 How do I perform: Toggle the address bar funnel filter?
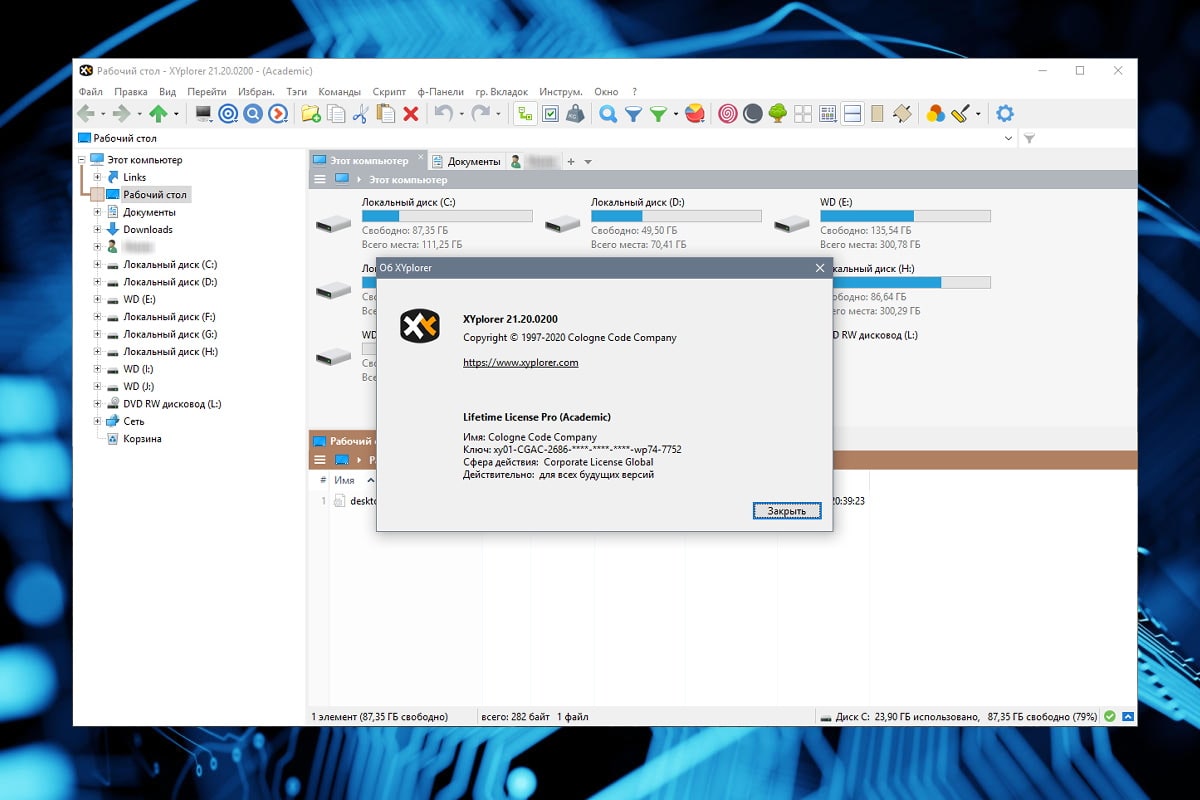coord(1029,138)
